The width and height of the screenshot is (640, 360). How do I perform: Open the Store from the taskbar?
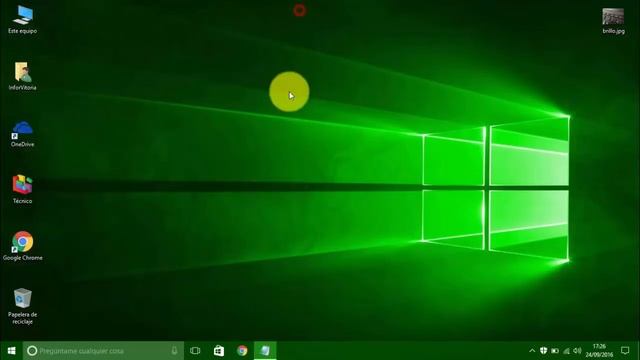point(219,351)
